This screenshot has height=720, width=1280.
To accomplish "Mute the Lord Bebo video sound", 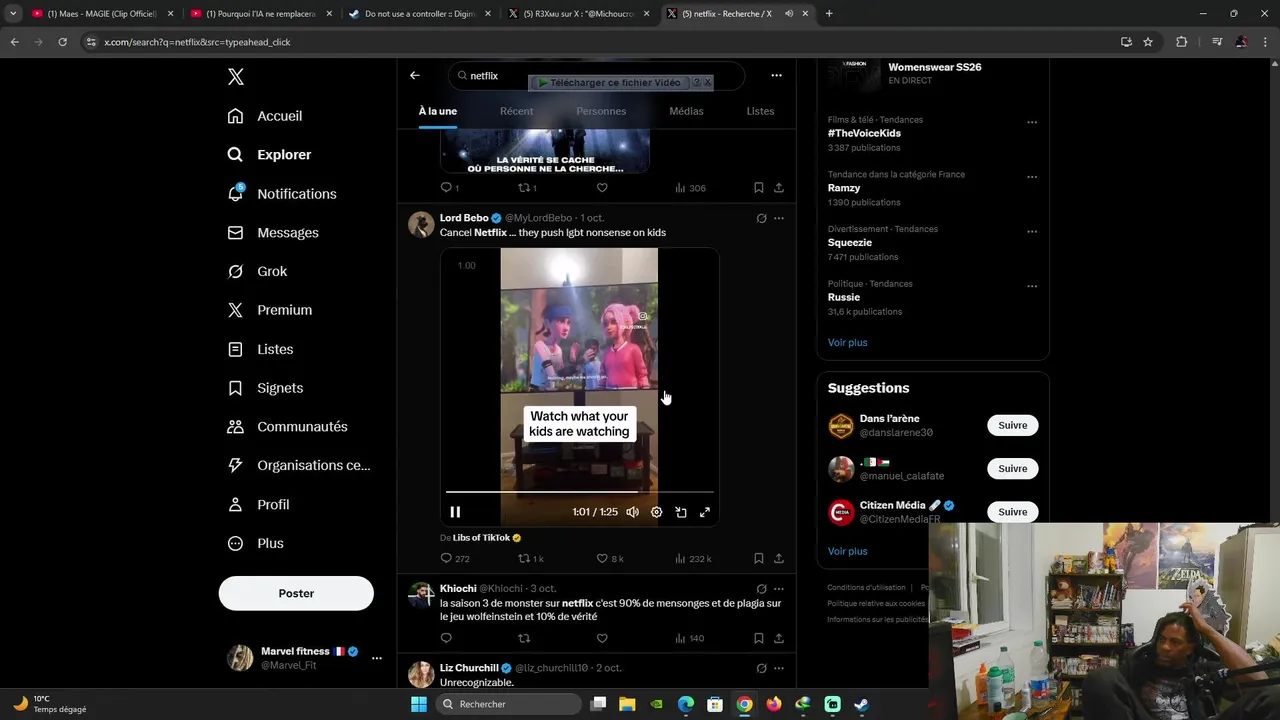I will [632, 512].
